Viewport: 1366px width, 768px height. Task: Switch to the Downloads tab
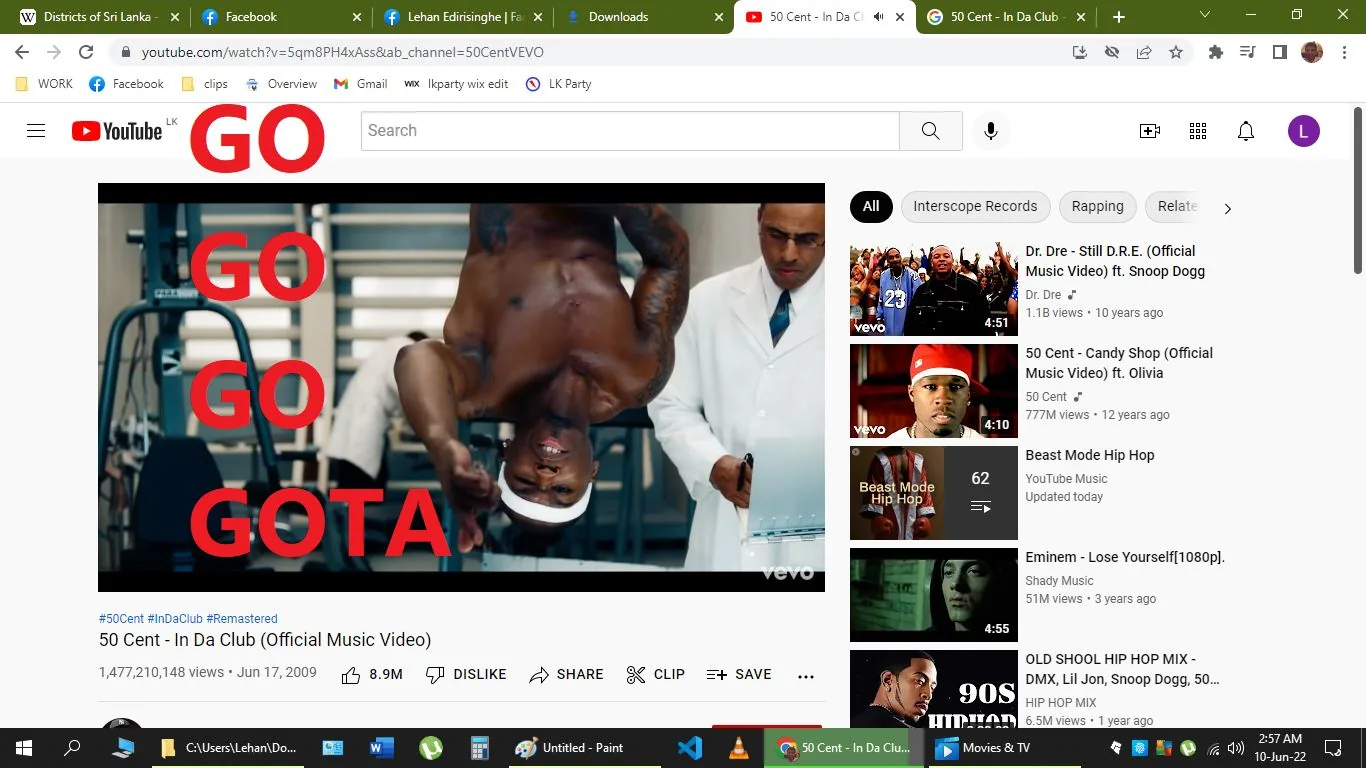(644, 17)
